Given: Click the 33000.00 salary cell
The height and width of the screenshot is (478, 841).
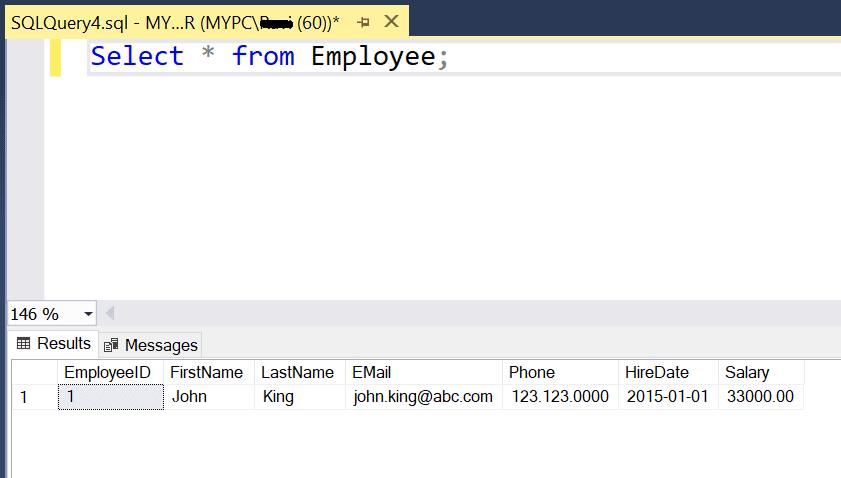Looking at the screenshot, I should click(759, 397).
